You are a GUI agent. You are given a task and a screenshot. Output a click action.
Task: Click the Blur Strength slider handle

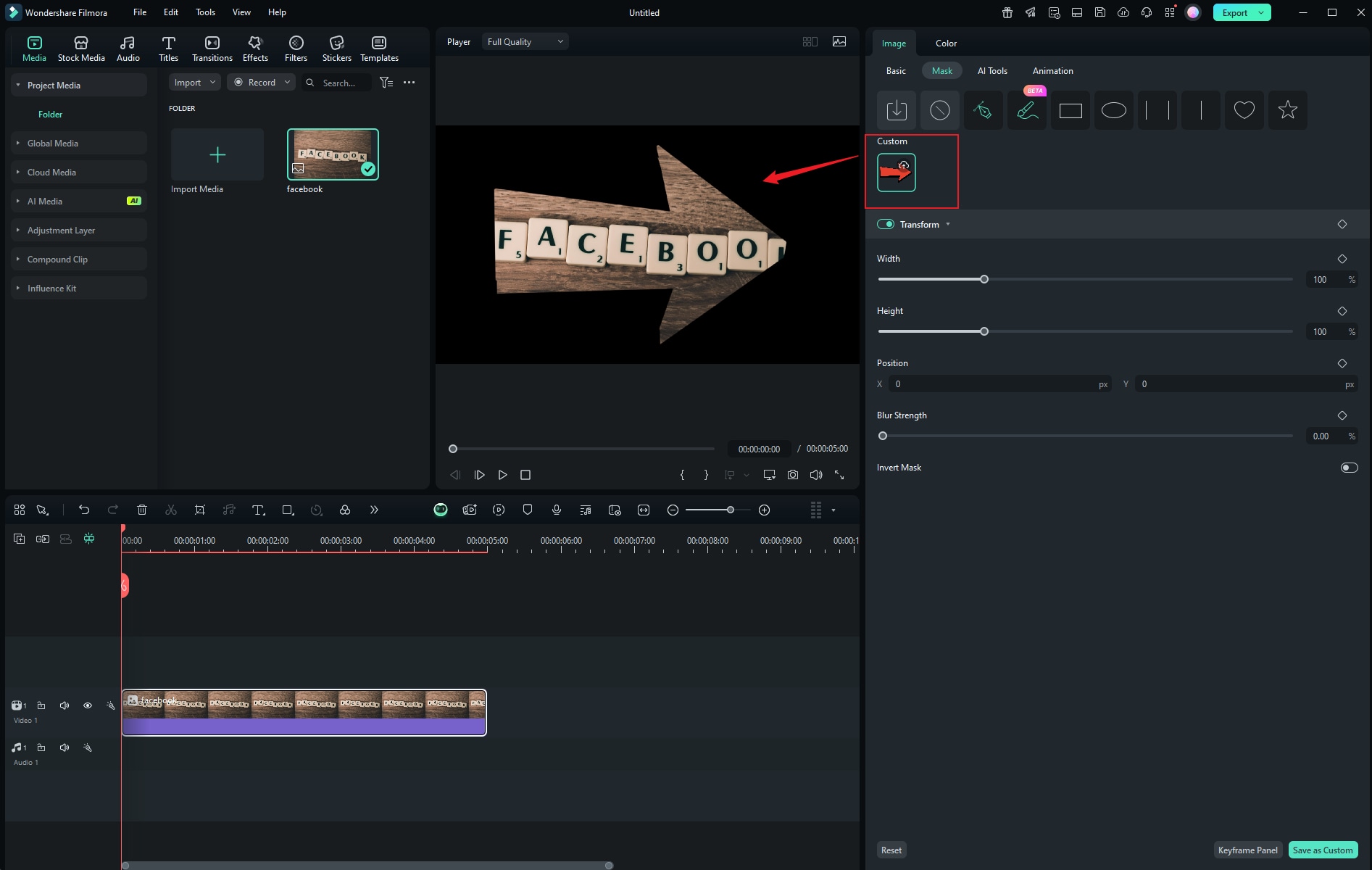click(x=883, y=436)
